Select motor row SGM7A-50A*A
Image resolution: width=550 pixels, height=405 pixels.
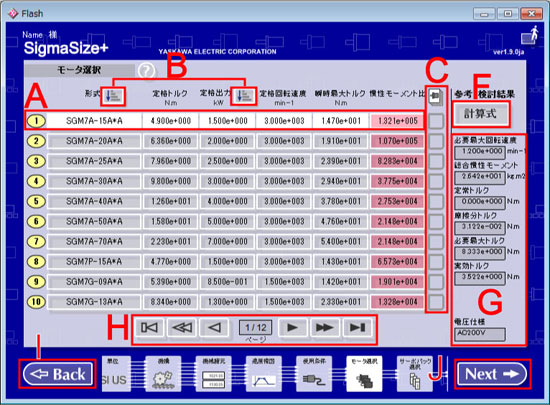[x=224, y=222]
